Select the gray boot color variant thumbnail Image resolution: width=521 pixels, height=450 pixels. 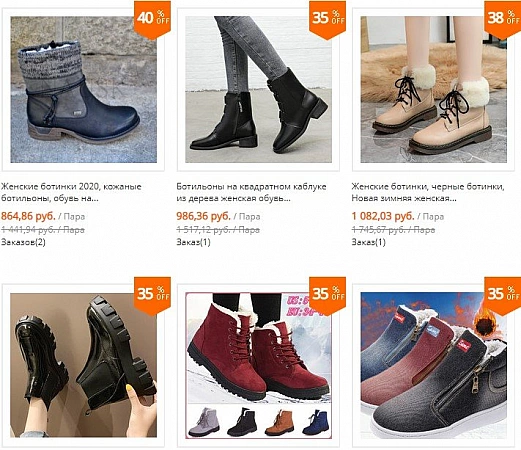pyautogui.click(x=204, y=422)
